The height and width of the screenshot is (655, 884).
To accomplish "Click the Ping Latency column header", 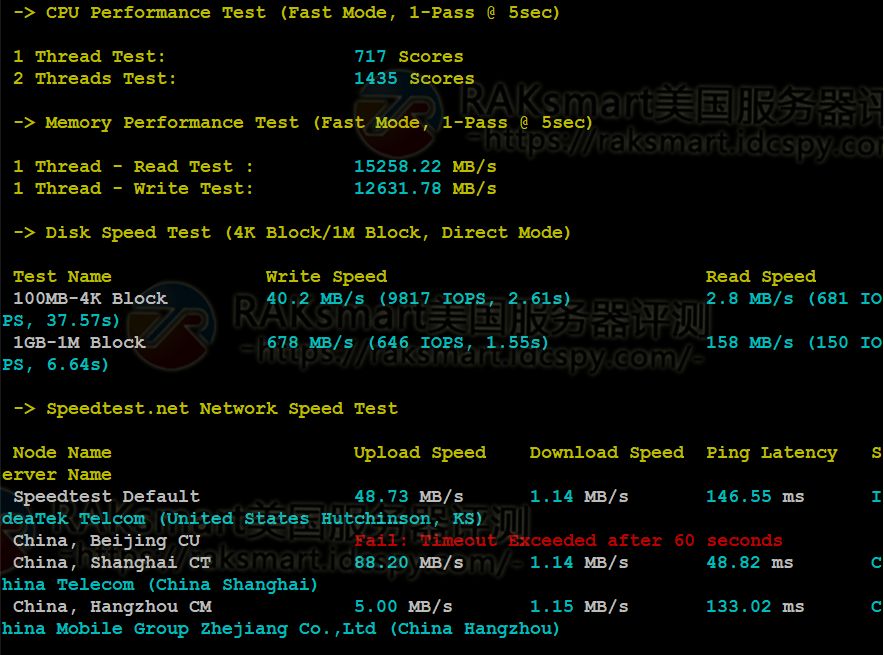I will (x=772, y=453).
